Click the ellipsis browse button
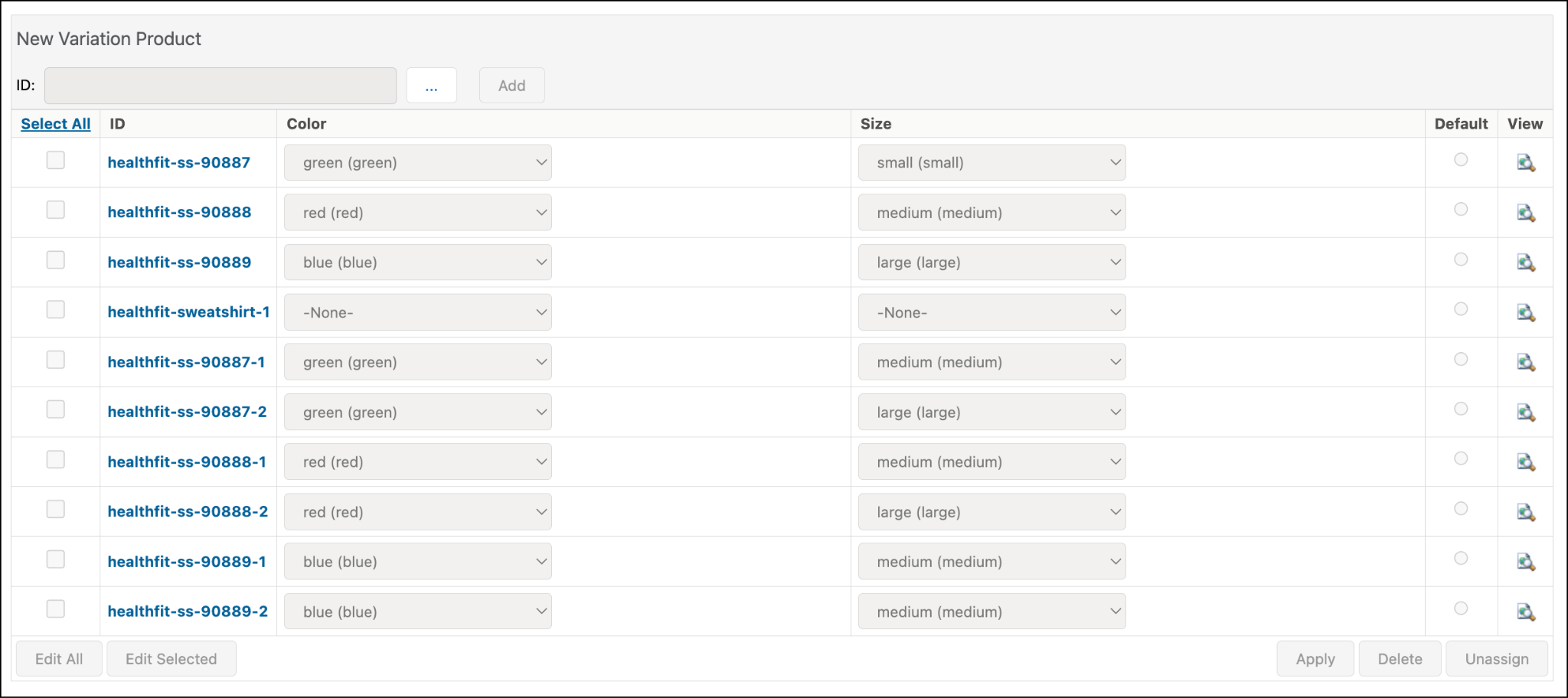The width and height of the screenshot is (1568, 698). pos(432,85)
